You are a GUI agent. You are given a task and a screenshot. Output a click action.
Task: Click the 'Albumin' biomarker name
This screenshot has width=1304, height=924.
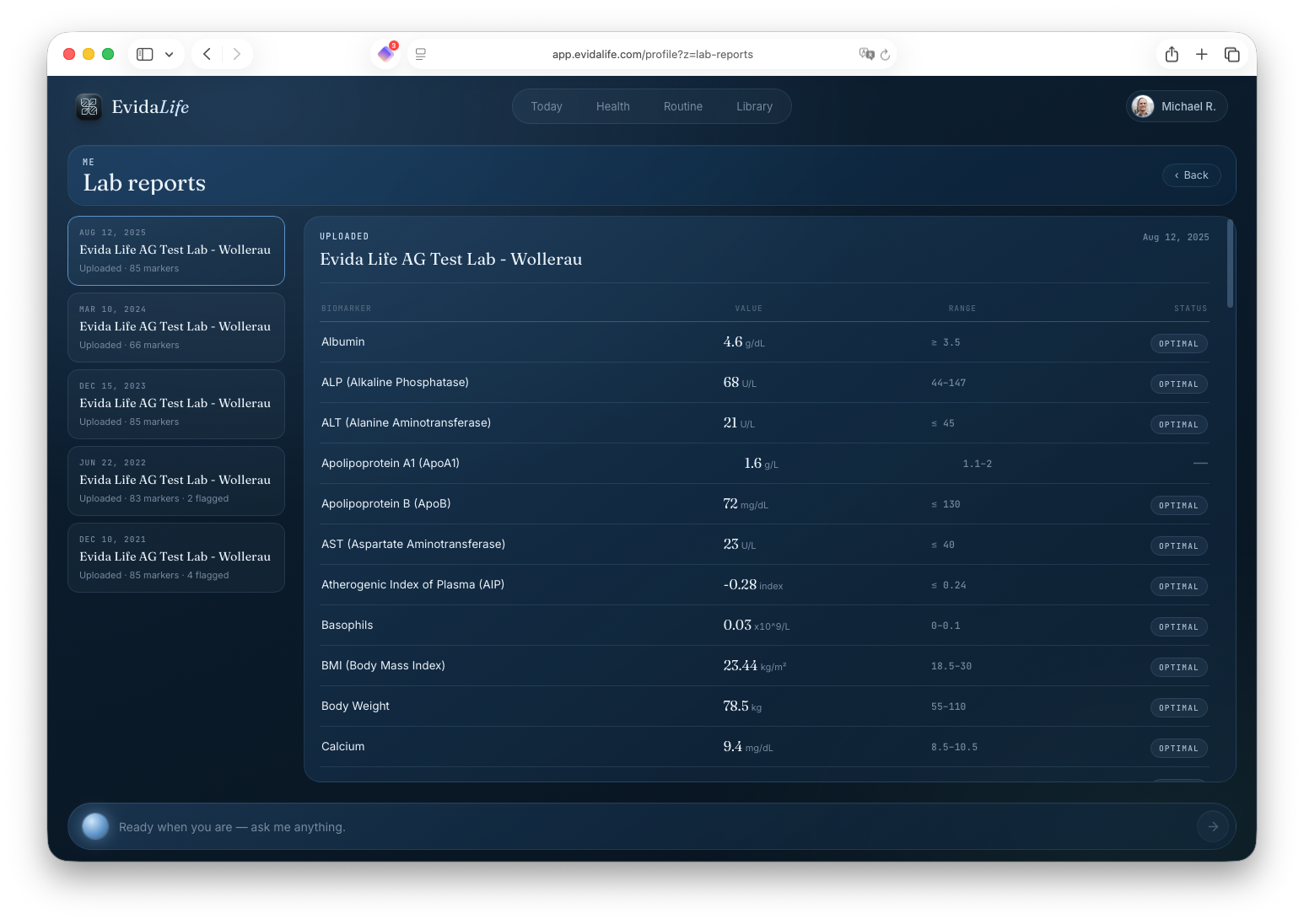pos(343,341)
